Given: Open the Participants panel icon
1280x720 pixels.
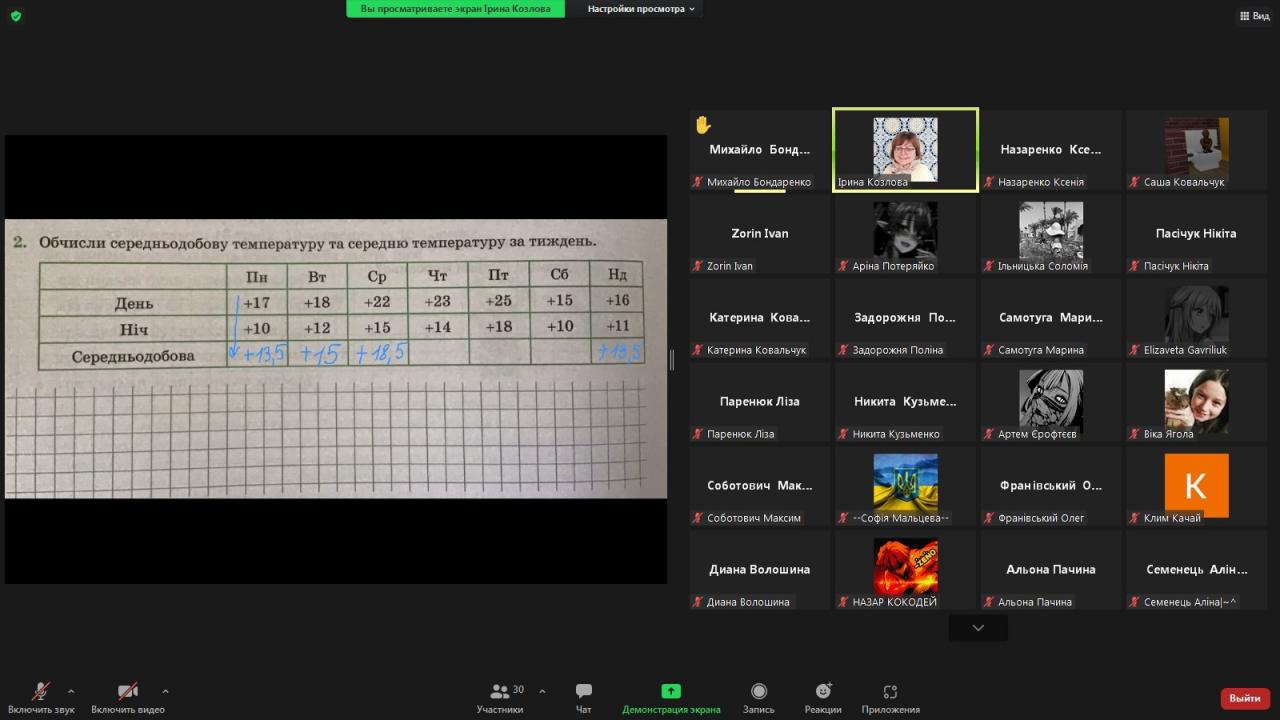Looking at the screenshot, I should click(x=499, y=692).
